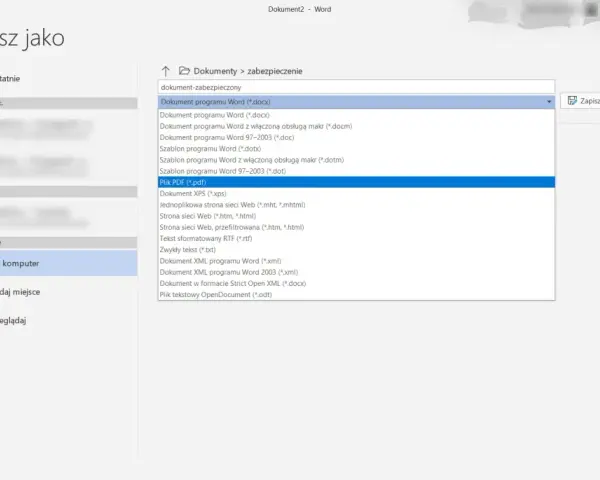This screenshot has width=600, height=480.
Task: Open the Ostatnie recent locations entry
Action: (10, 78)
